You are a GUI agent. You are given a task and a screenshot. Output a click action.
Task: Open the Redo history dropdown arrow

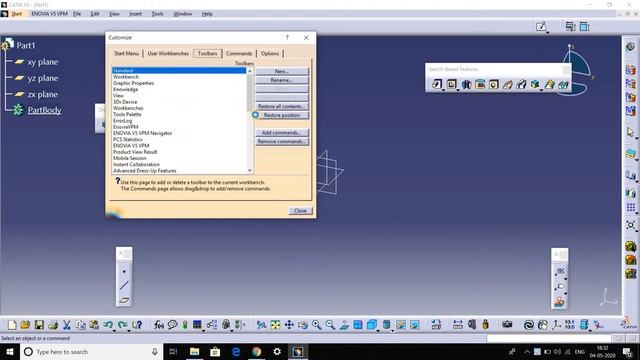coord(128,330)
